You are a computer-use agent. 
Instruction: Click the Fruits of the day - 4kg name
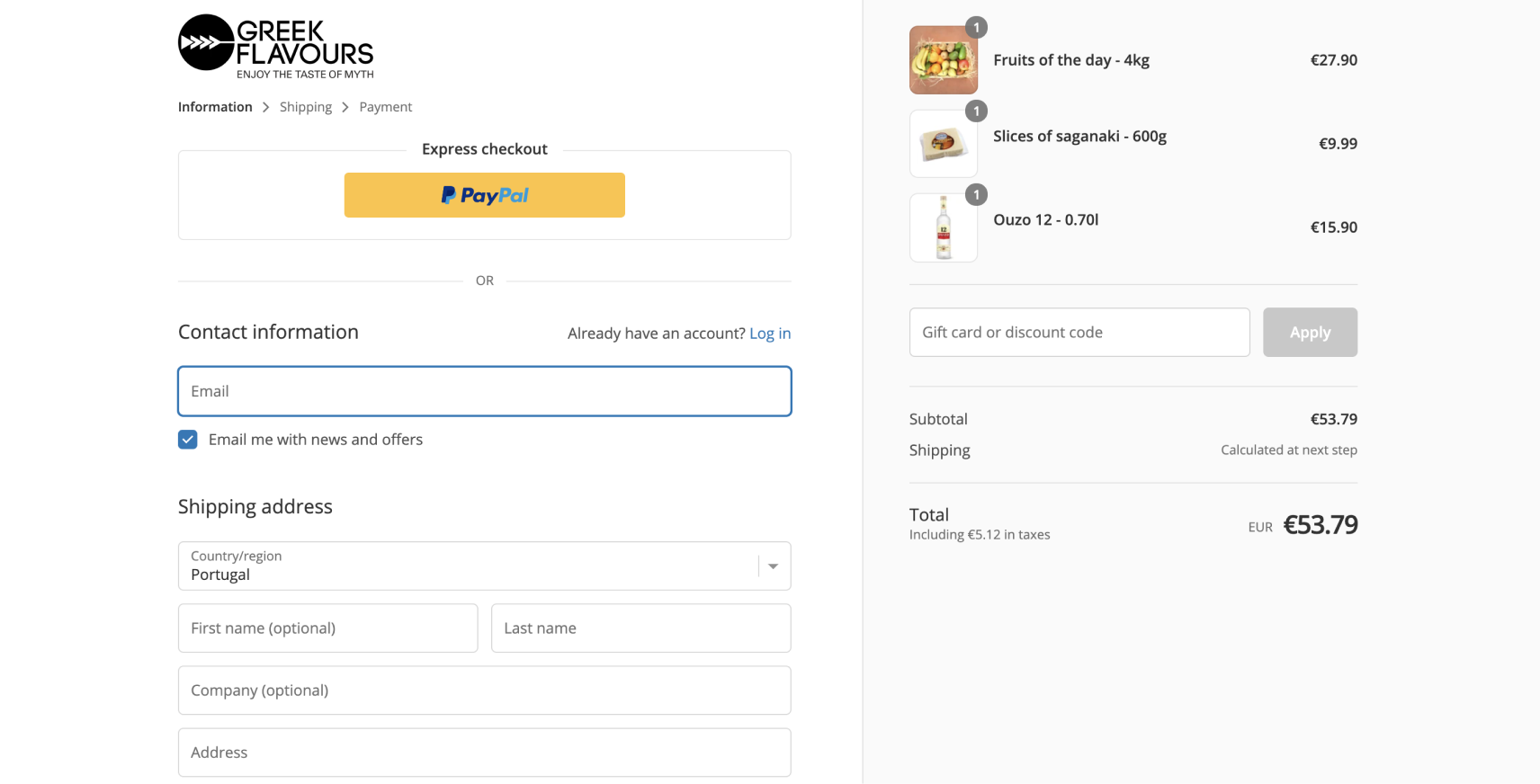point(1071,60)
